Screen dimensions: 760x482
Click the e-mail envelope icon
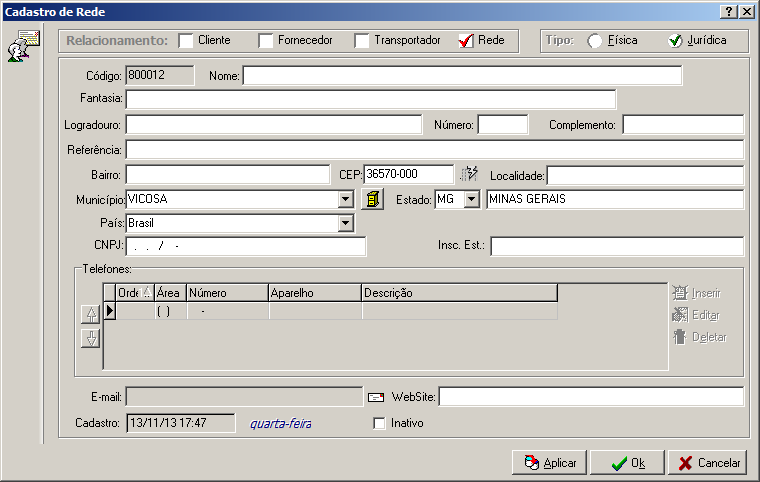[376, 398]
